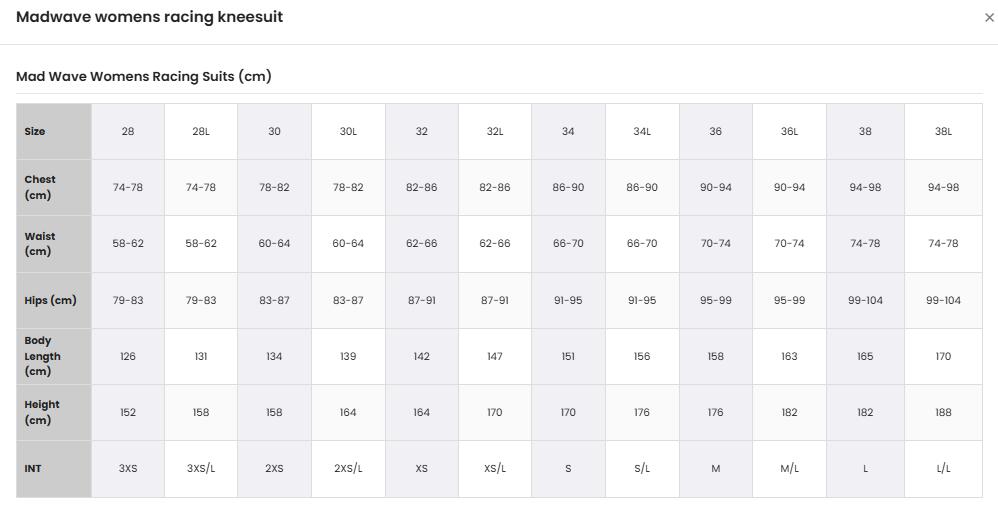
Task: Click the Chest (cm) row header
Action: 54,188
